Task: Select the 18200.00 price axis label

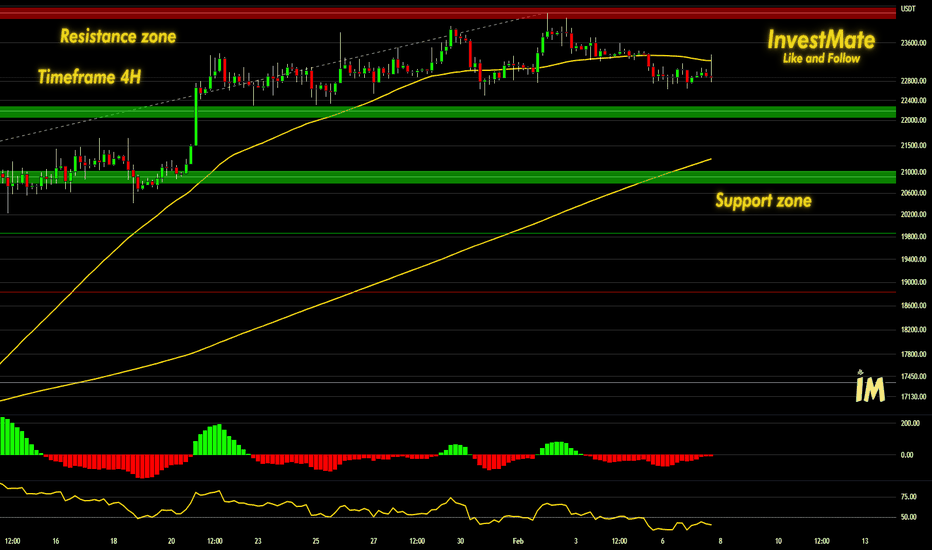Action: click(x=914, y=329)
